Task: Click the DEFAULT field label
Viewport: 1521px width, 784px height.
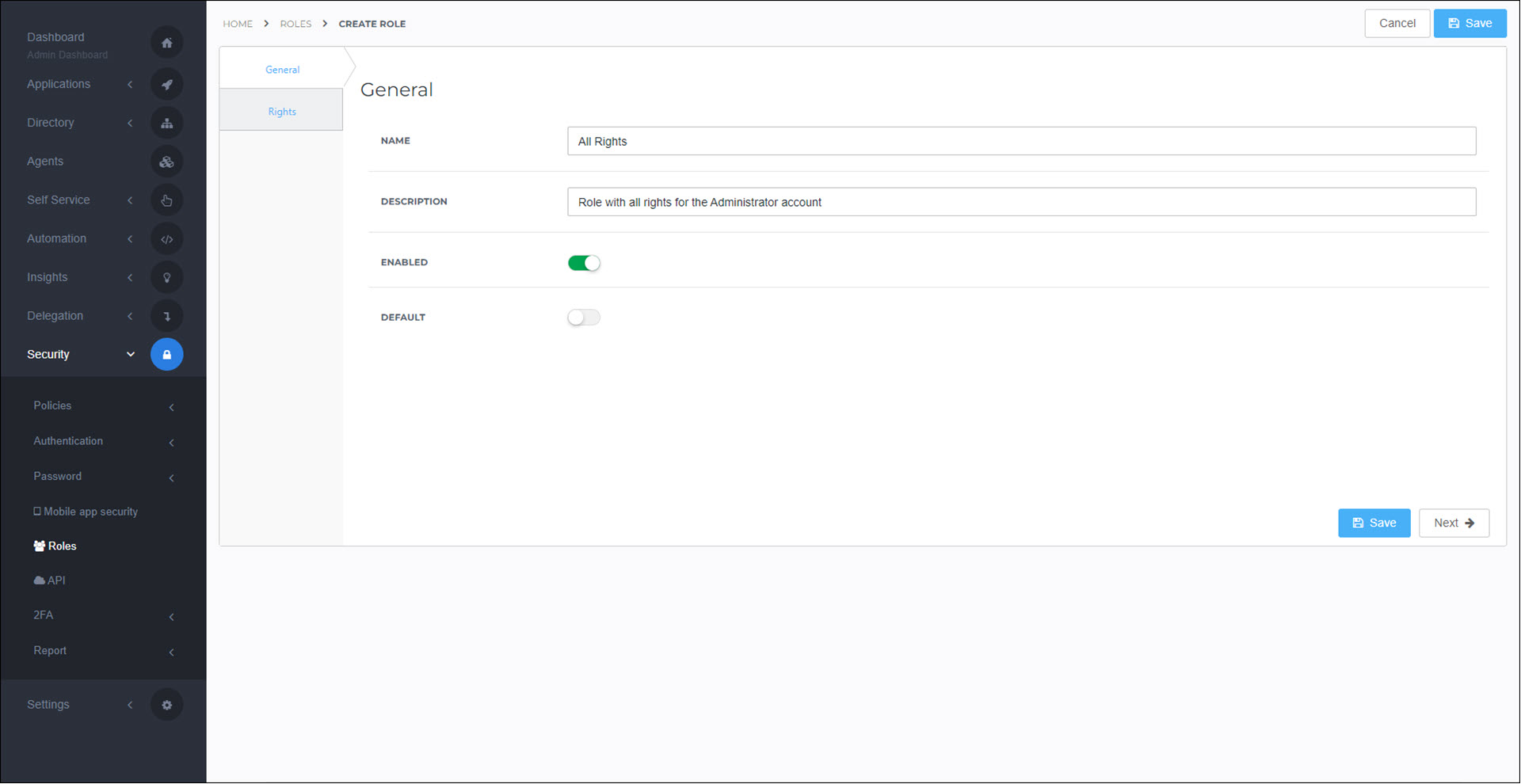Action: (403, 318)
